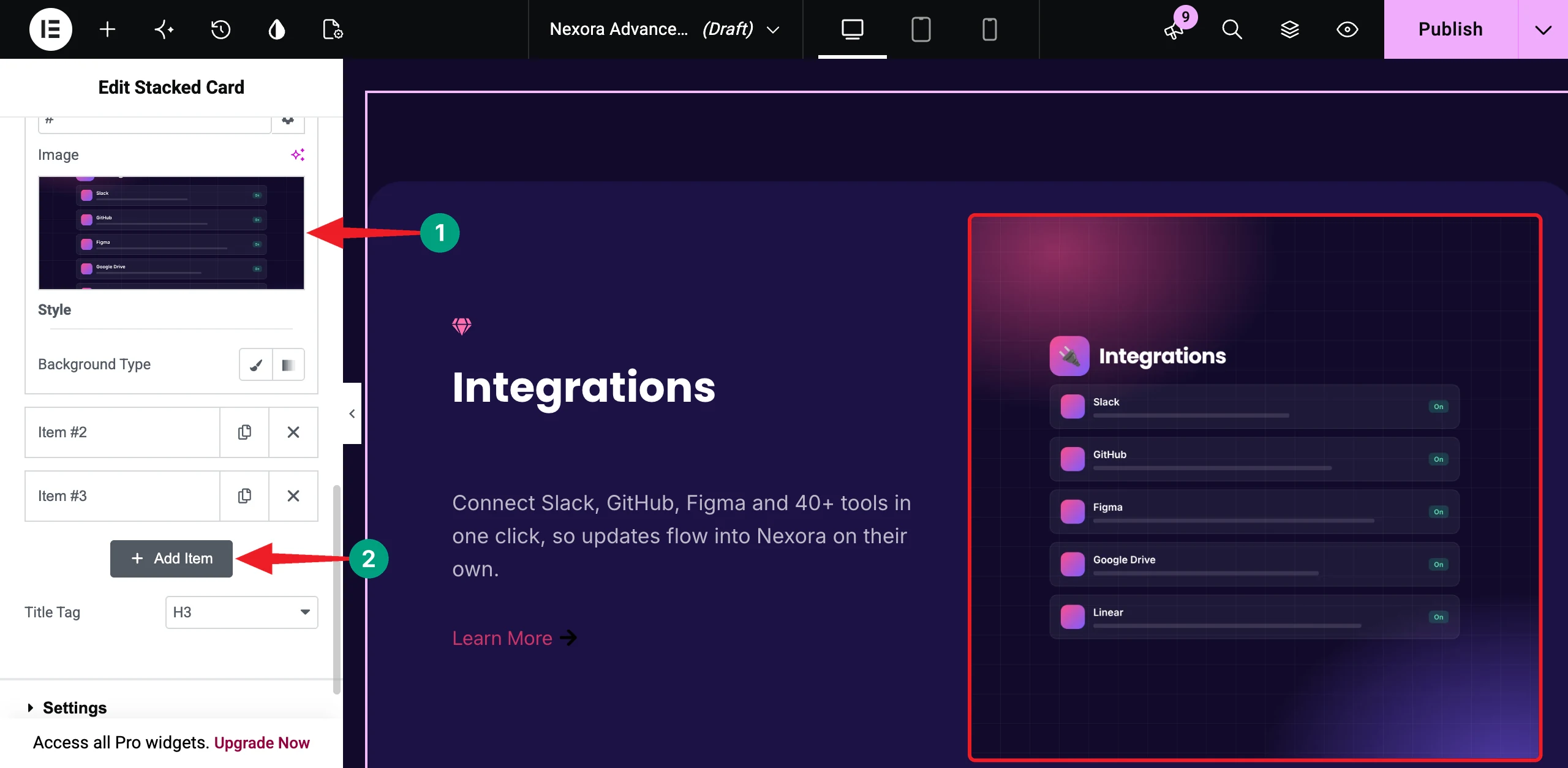Open the Elementor AI sparkle tool
Viewport: 1568px width, 768px height.
[164, 29]
